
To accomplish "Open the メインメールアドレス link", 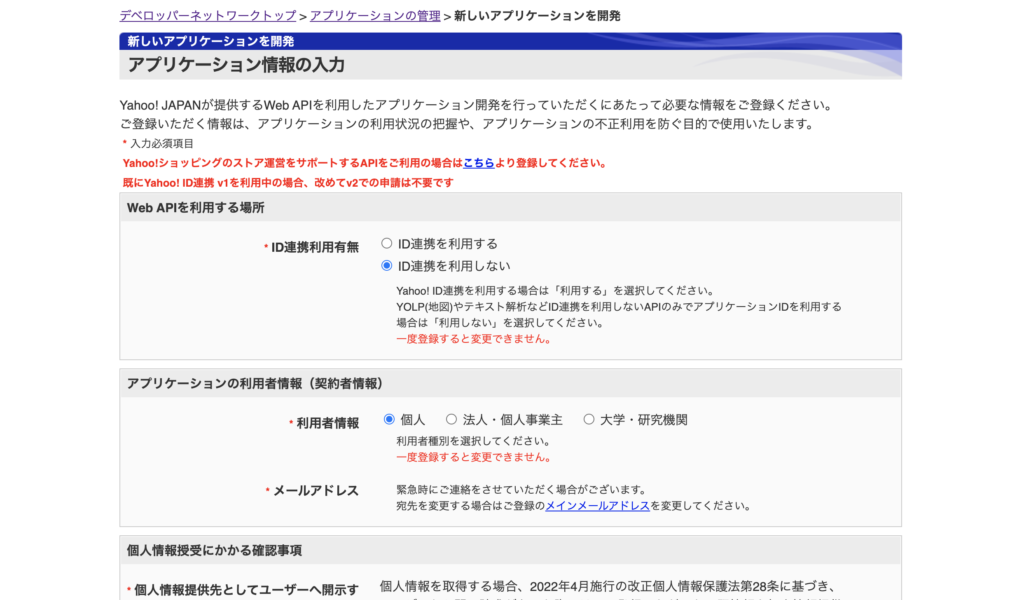I will coord(597,506).
